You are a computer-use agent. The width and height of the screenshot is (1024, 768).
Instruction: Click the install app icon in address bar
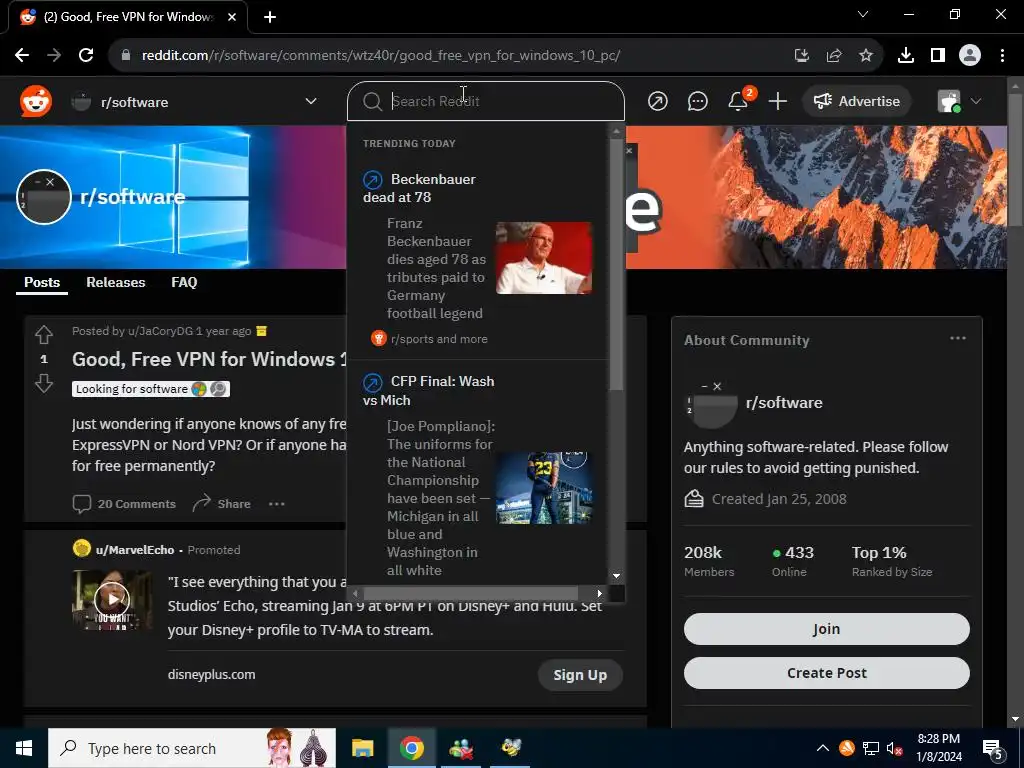tap(802, 56)
